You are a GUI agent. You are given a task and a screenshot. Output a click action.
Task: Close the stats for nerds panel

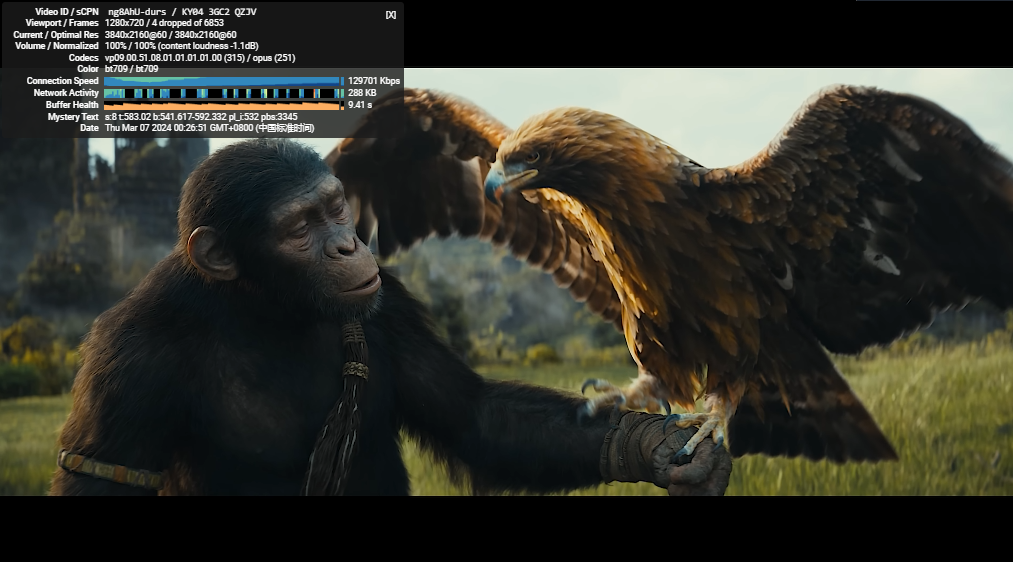(x=390, y=14)
